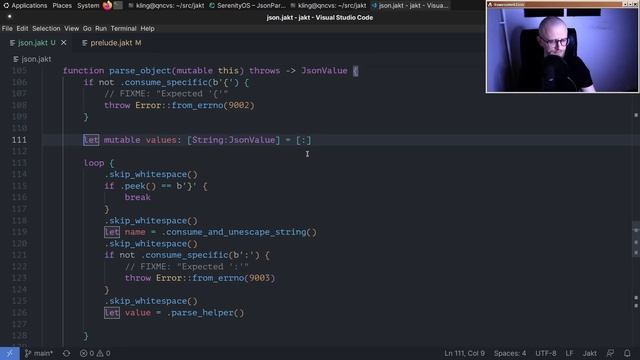Click the feedback icon in status bar
The height and width of the screenshot is (360, 640).
point(611,353)
